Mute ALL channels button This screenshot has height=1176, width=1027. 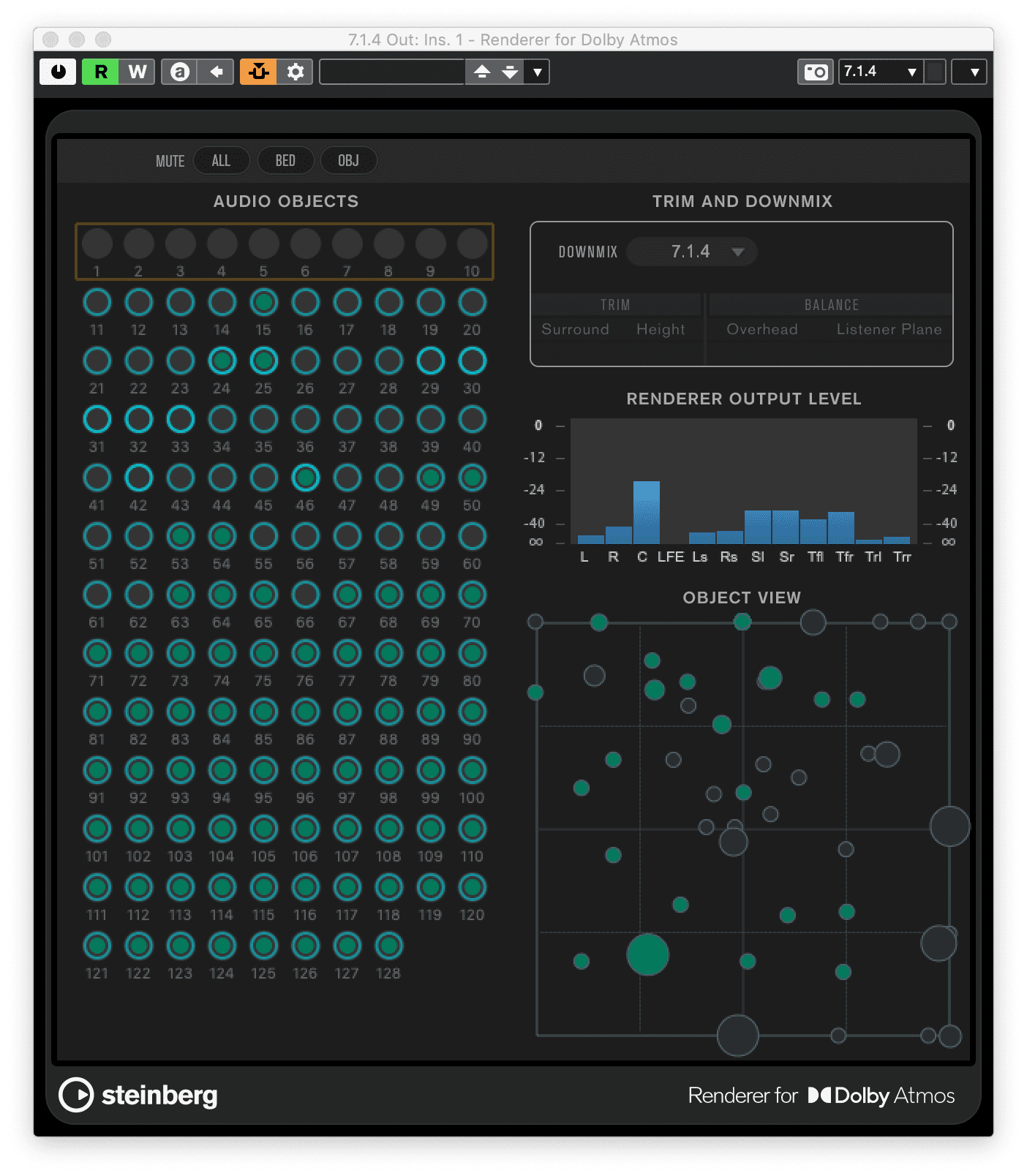(x=221, y=160)
